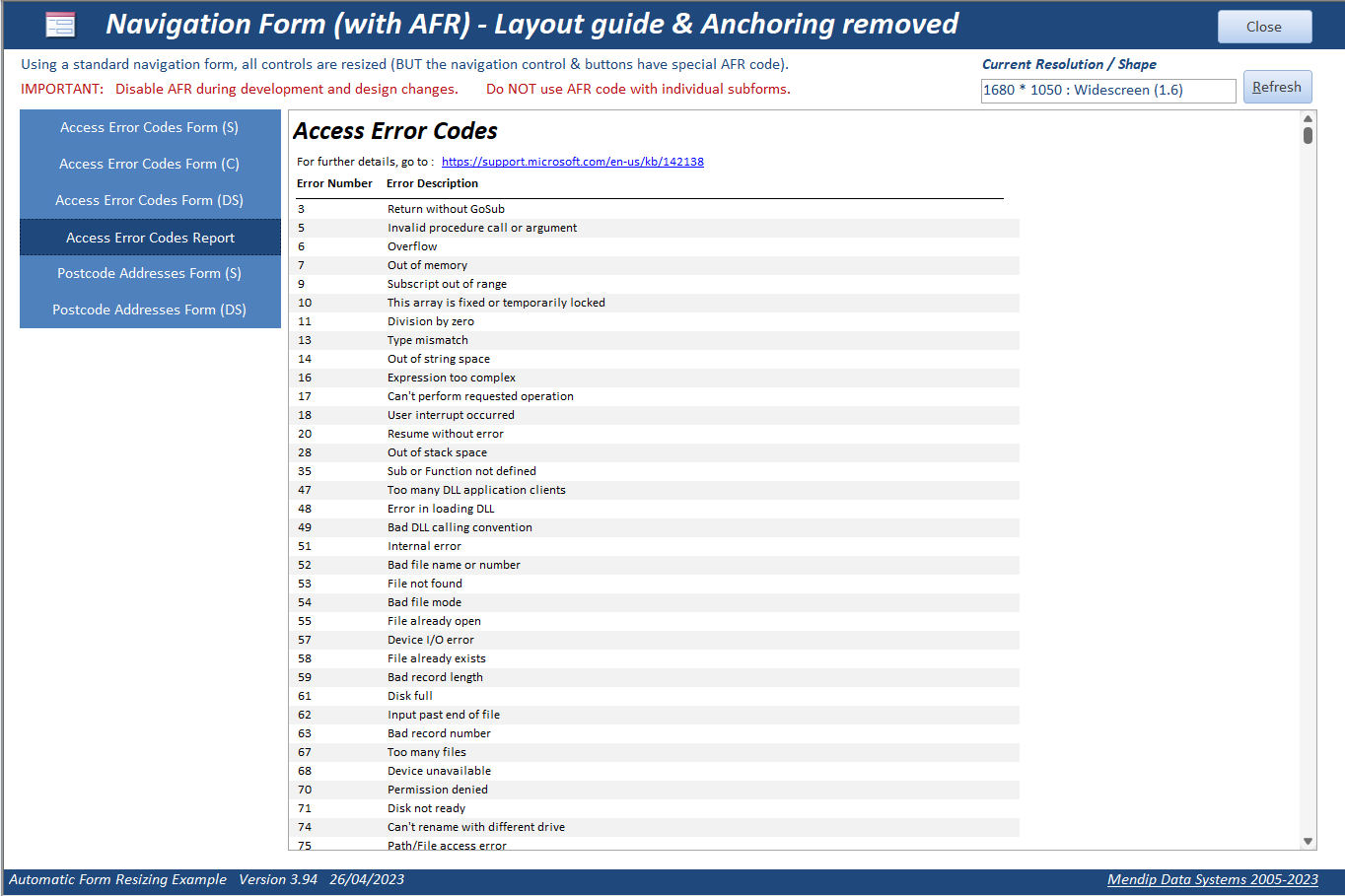Click the form icon in the title bar
The height and width of the screenshot is (896, 1345).
pos(60,25)
